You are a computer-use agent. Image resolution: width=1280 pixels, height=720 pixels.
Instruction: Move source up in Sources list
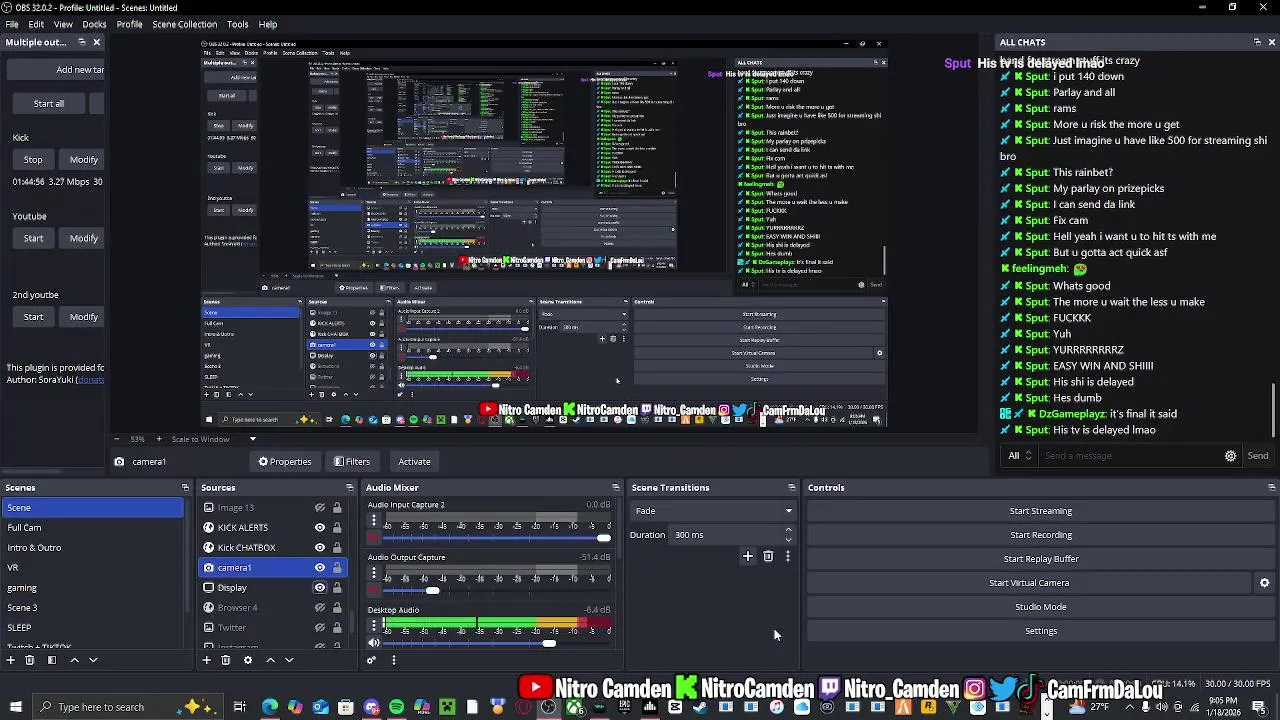[270, 660]
